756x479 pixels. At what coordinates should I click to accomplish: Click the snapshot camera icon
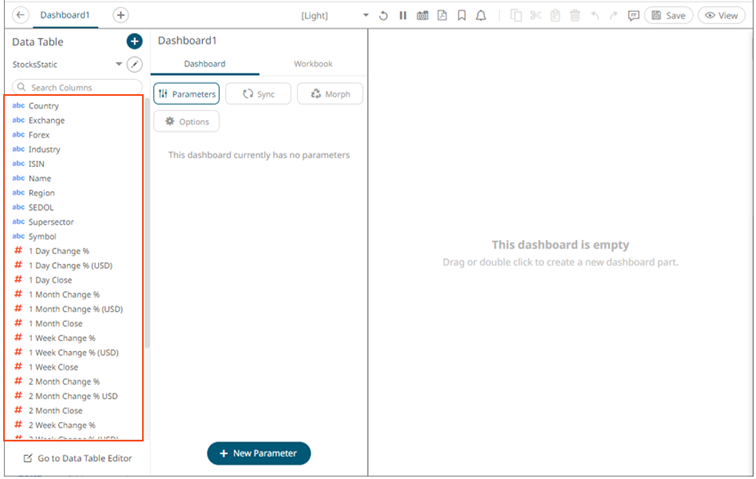[x=422, y=15]
